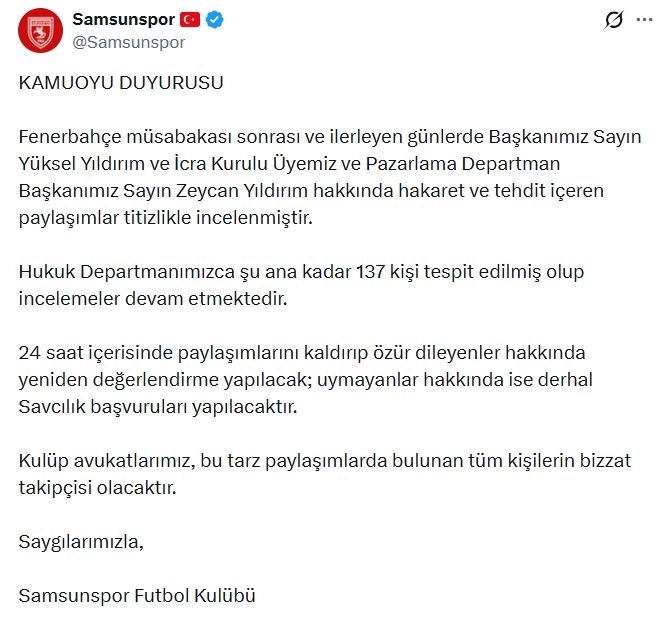This screenshot has width=671, height=618.
Task: Click the Samsunspor club logo avatar
Action: pyautogui.click(x=40, y=32)
